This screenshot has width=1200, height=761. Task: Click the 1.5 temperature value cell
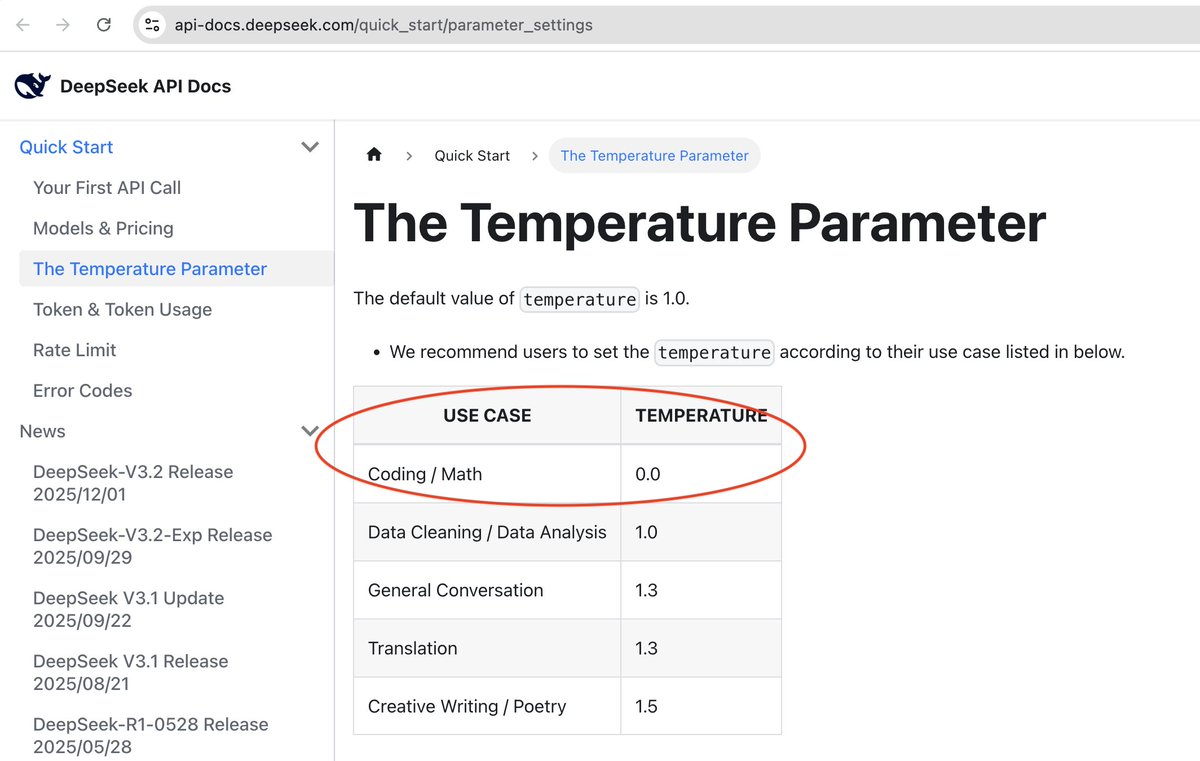(701, 706)
